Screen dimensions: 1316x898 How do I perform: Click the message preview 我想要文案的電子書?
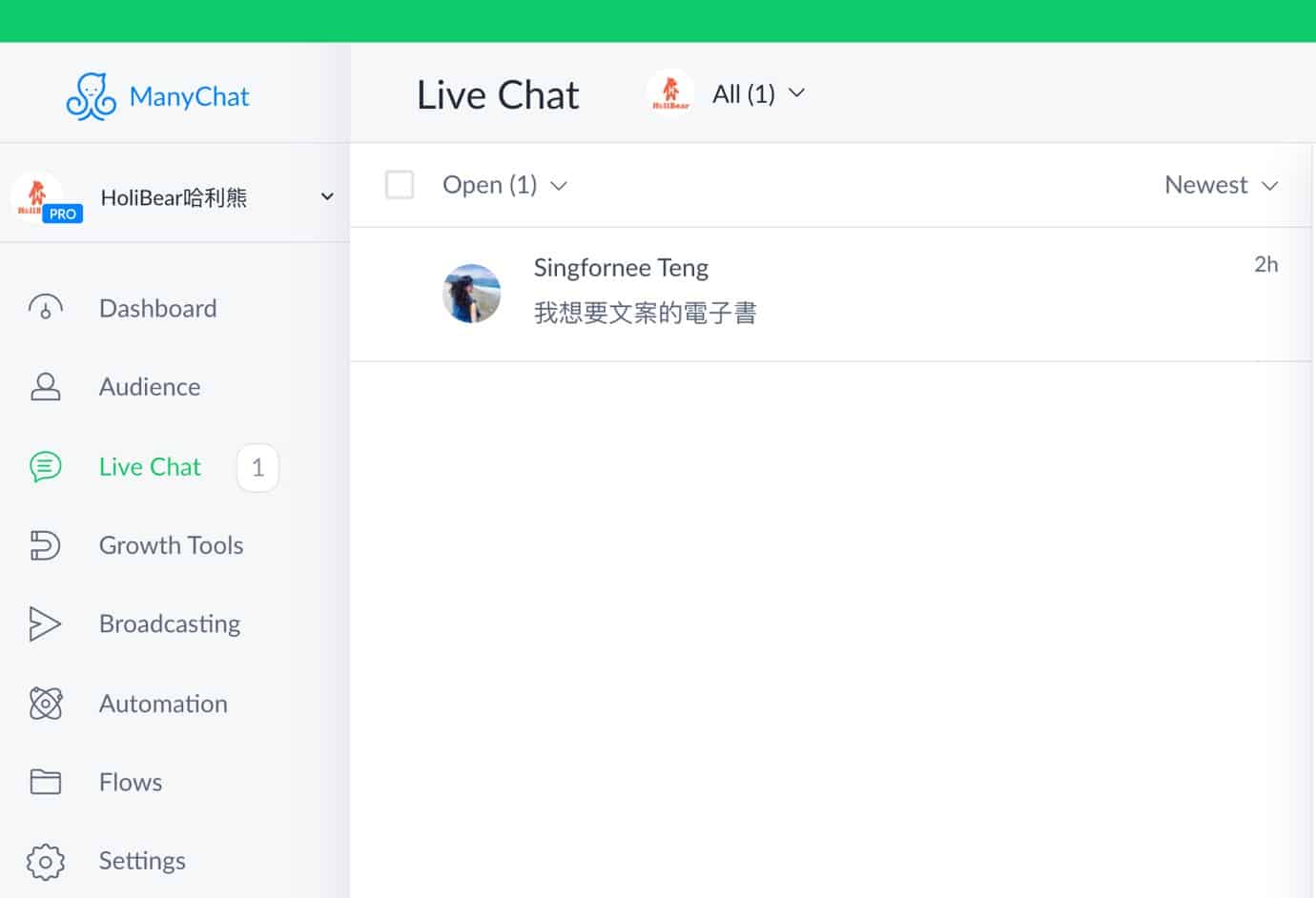646,313
